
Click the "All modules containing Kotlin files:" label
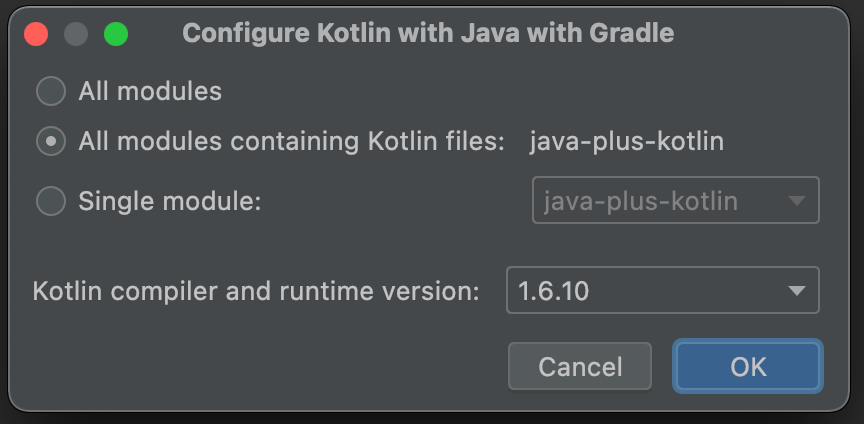point(291,142)
